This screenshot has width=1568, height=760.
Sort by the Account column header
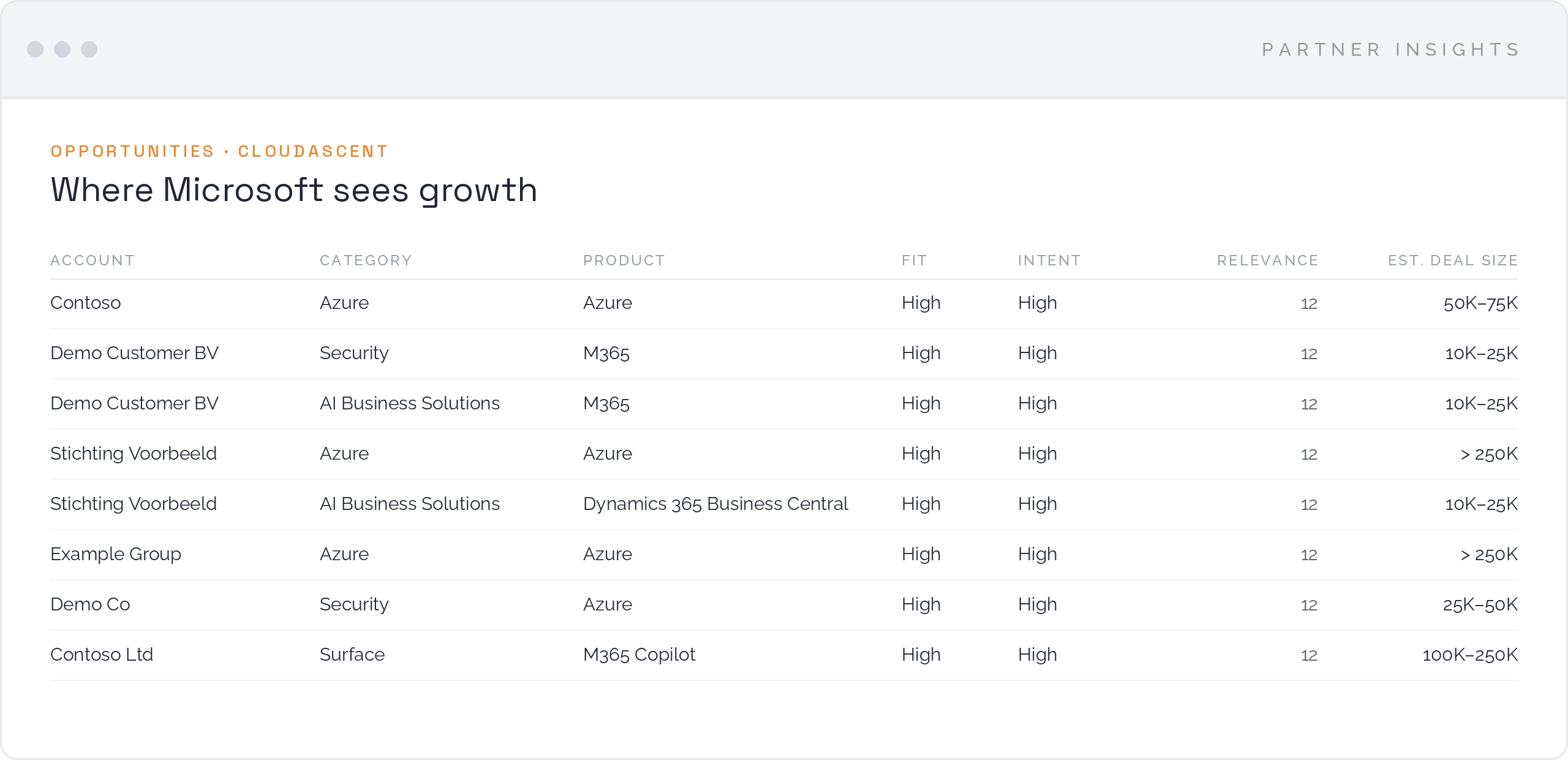tap(92, 260)
